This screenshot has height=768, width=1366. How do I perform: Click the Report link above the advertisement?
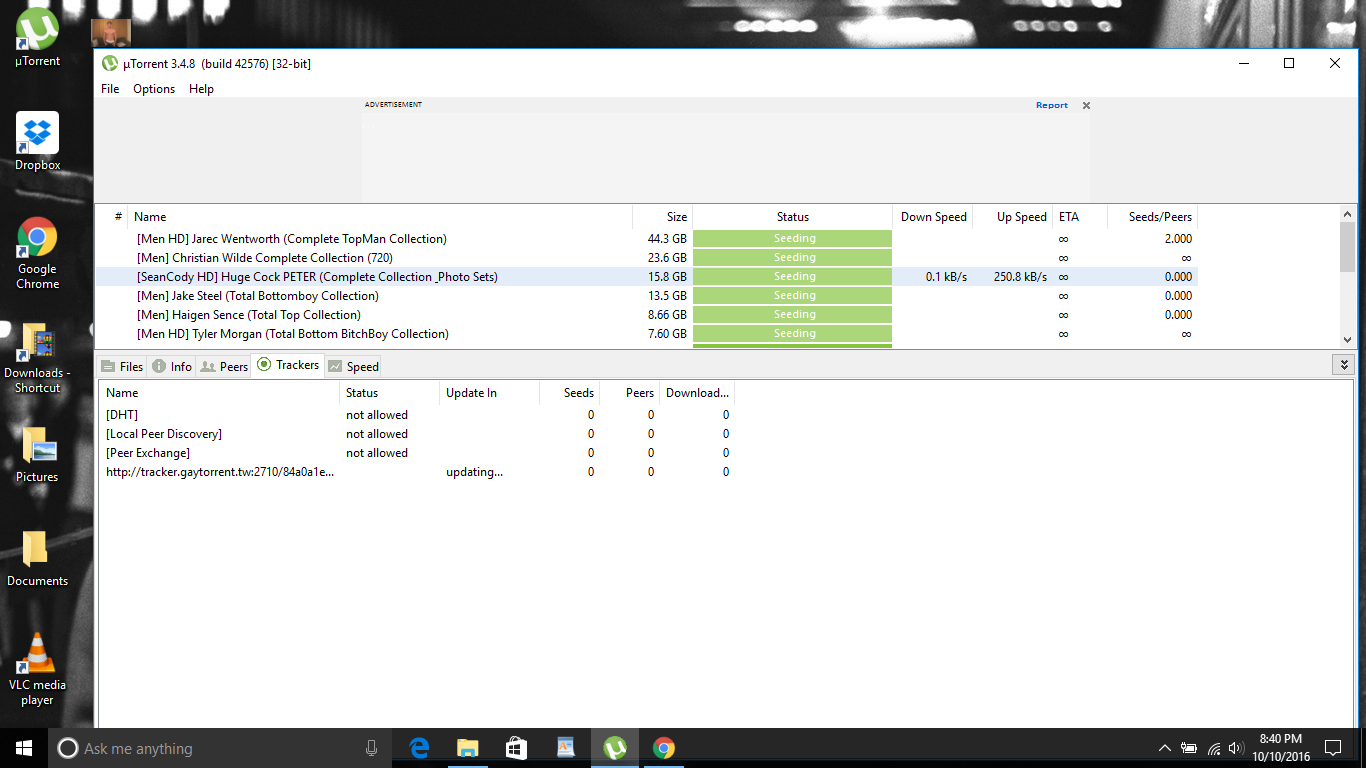coord(1051,105)
